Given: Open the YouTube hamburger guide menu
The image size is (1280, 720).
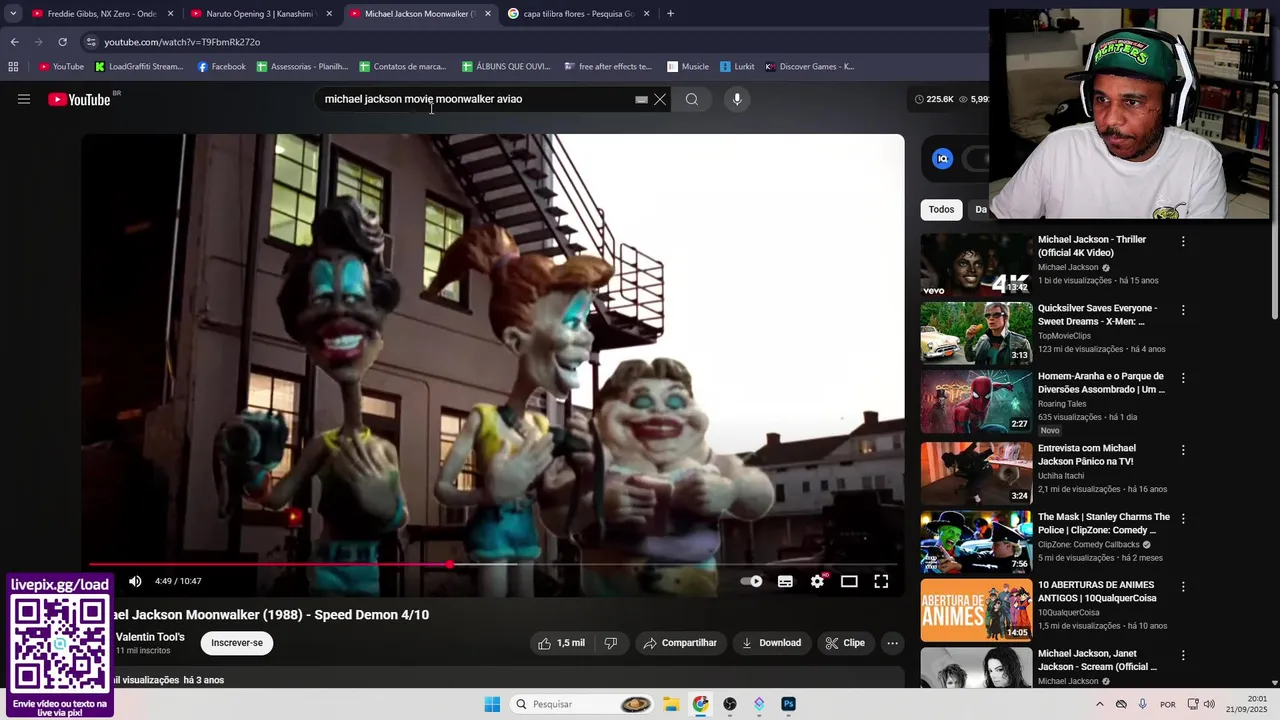Looking at the screenshot, I should pos(24,99).
